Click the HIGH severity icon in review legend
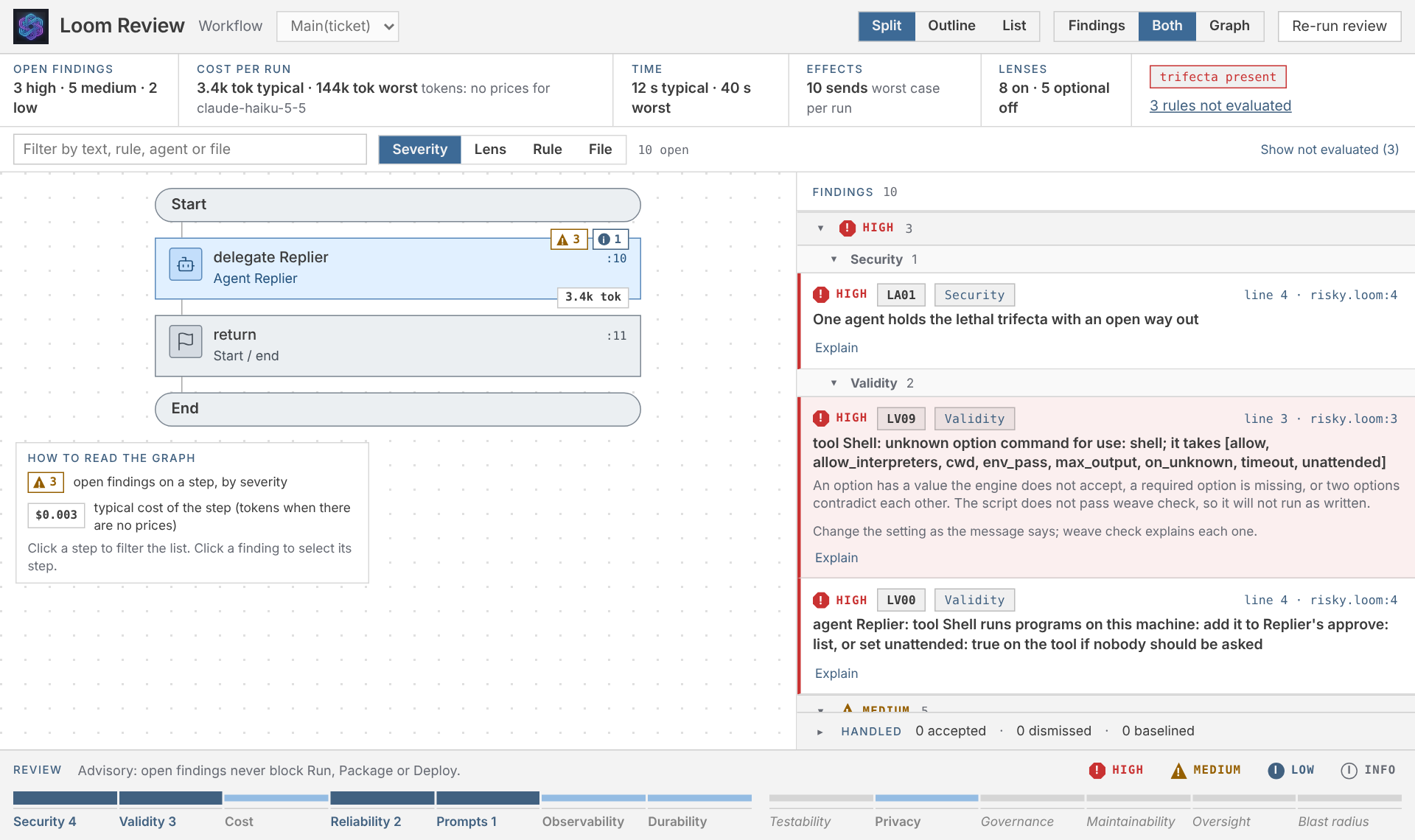This screenshot has height=840, width=1415. coord(1097,771)
